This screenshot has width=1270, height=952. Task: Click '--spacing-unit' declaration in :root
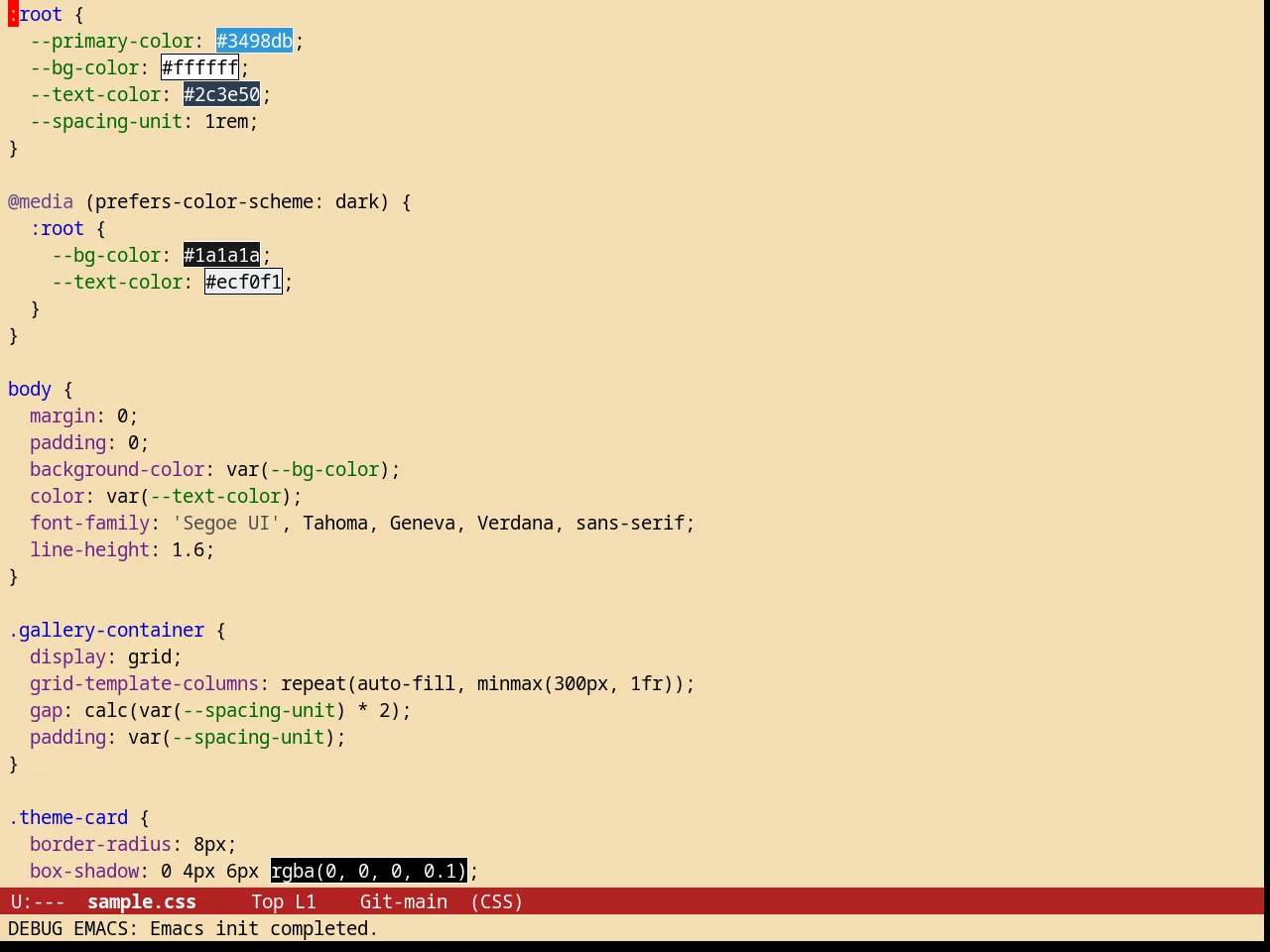pos(106,121)
